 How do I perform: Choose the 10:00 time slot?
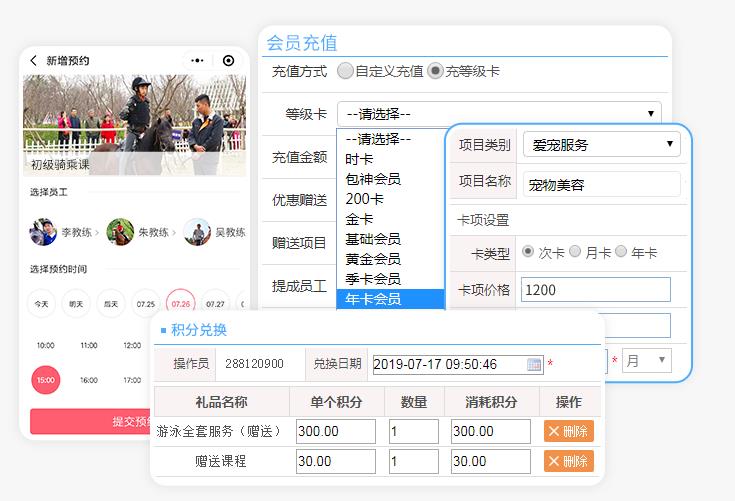click(x=45, y=345)
